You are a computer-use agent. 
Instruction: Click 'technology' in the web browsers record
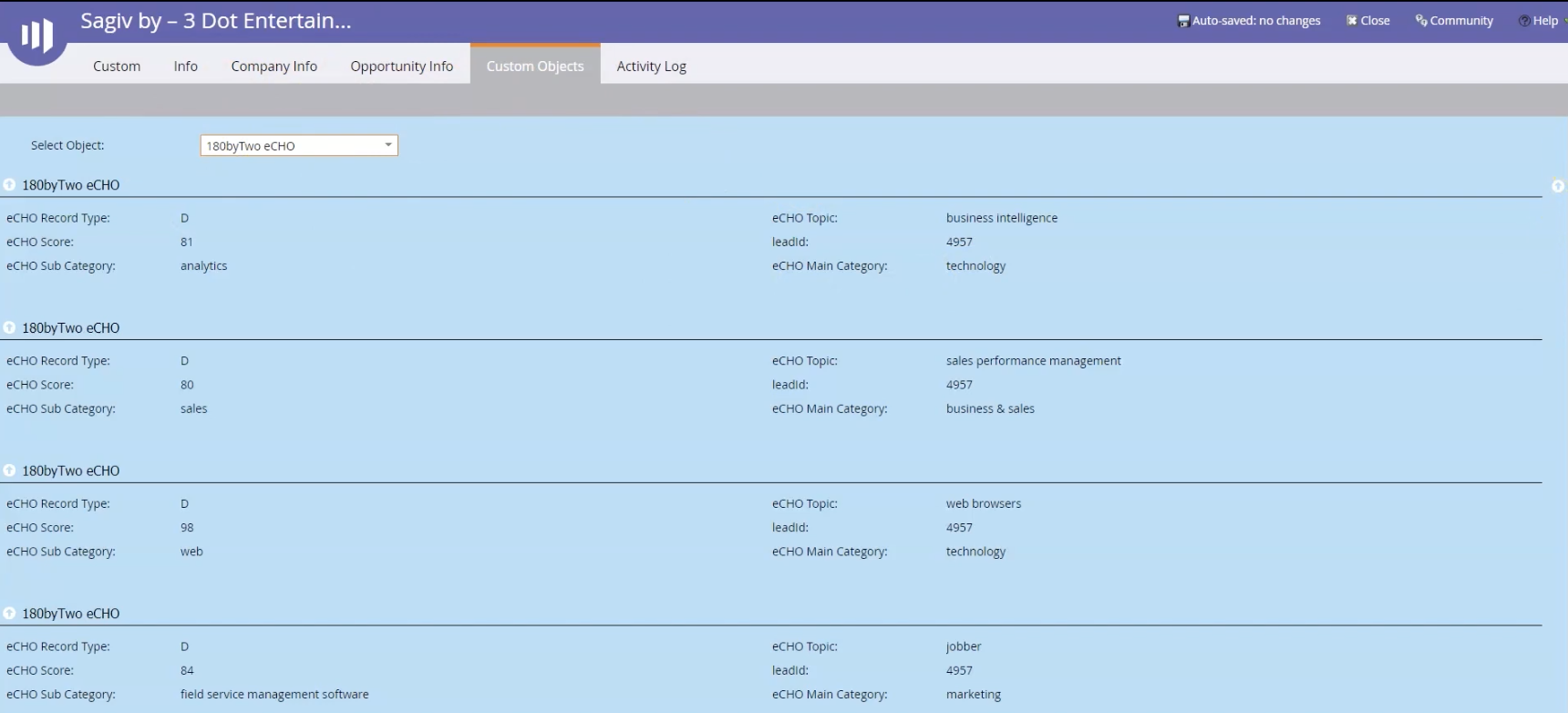[975, 552]
